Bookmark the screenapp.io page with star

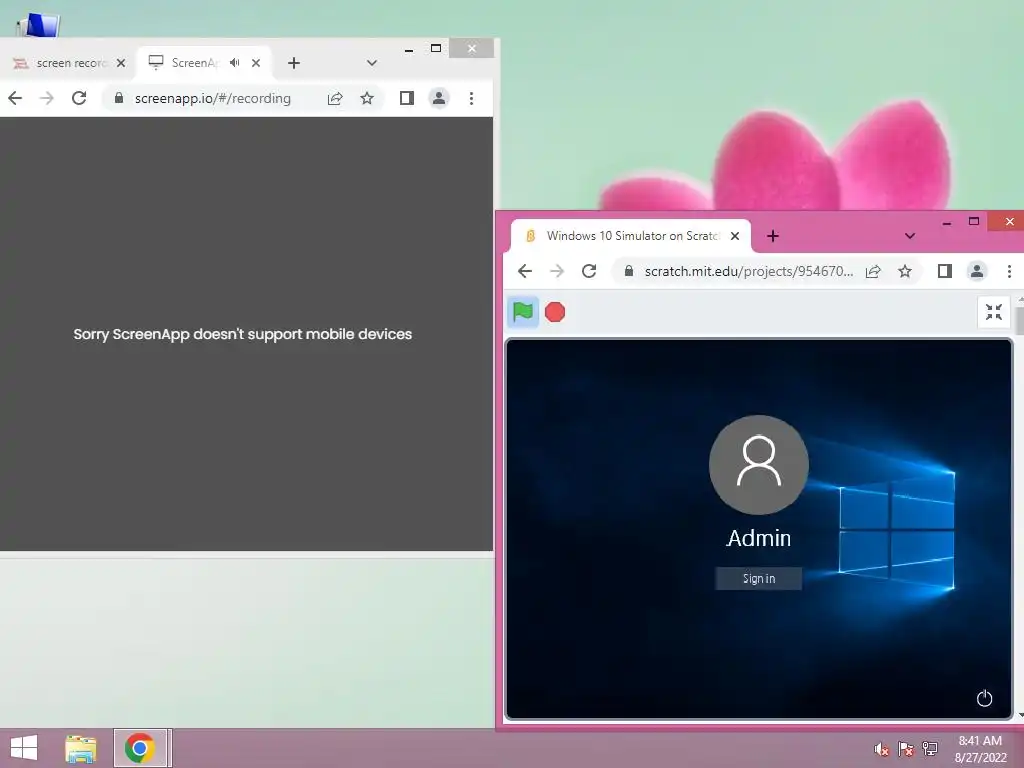[367, 98]
